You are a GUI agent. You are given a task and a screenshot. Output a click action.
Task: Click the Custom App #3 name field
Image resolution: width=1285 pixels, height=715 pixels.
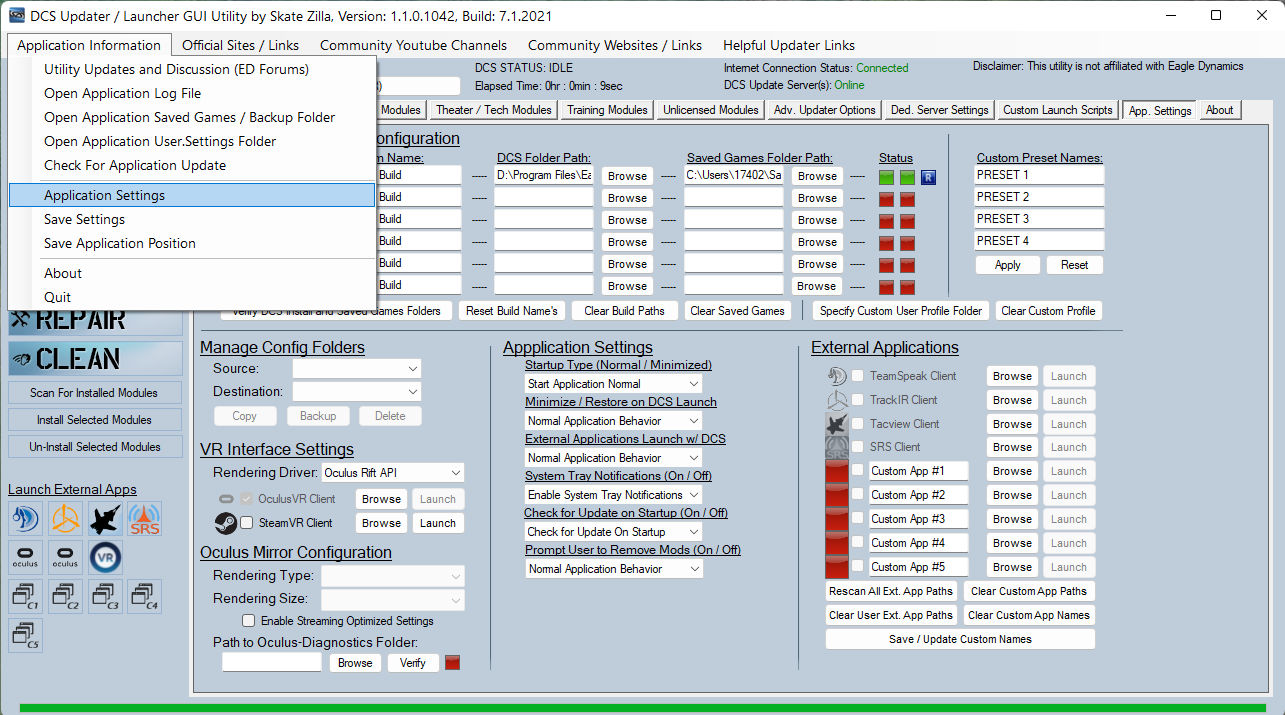point(918,519)
